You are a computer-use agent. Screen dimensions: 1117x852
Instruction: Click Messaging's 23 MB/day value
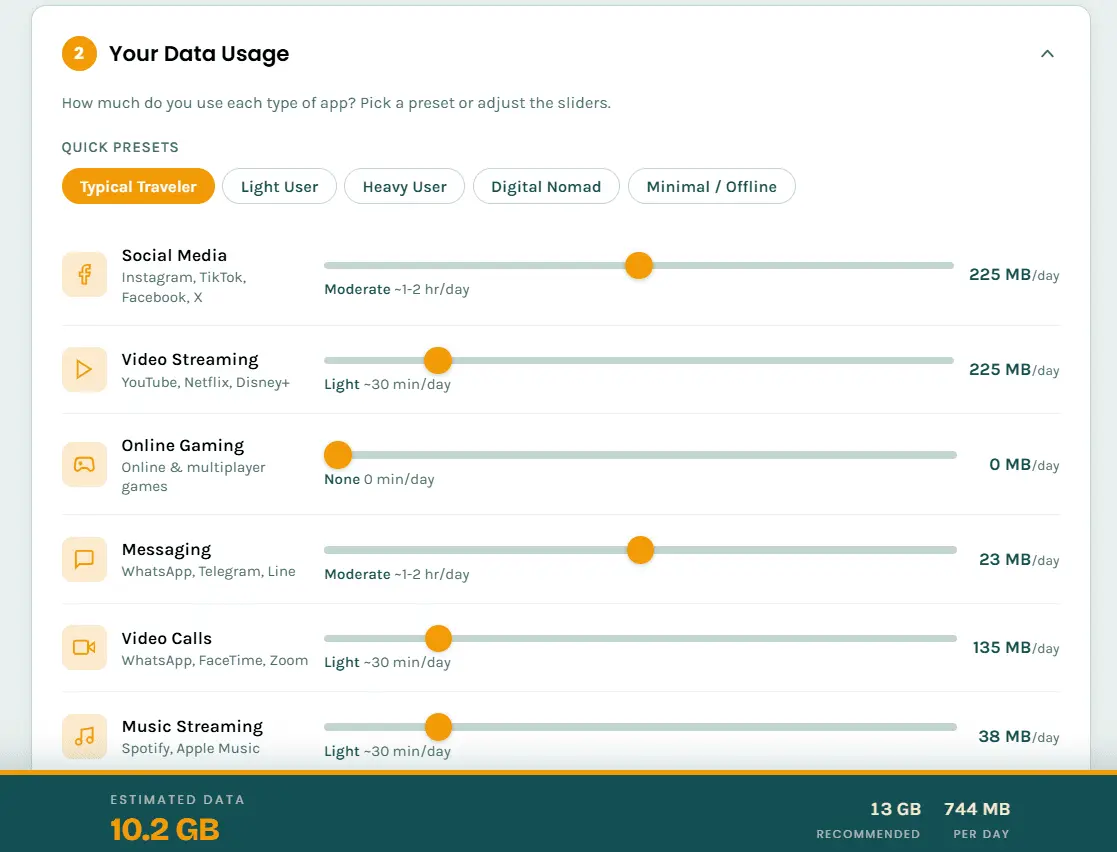click(1019, 560)
